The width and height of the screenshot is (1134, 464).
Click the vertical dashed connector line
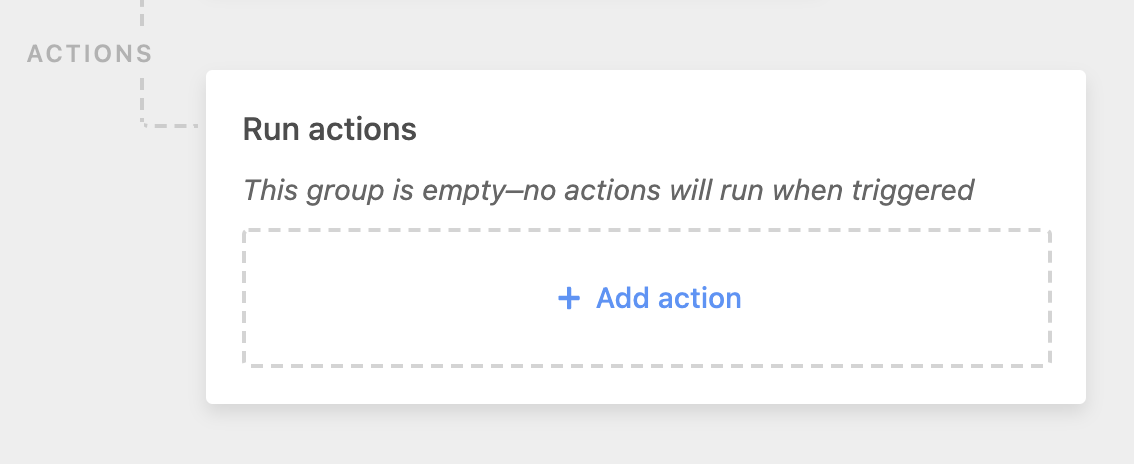tap(143, 95)
